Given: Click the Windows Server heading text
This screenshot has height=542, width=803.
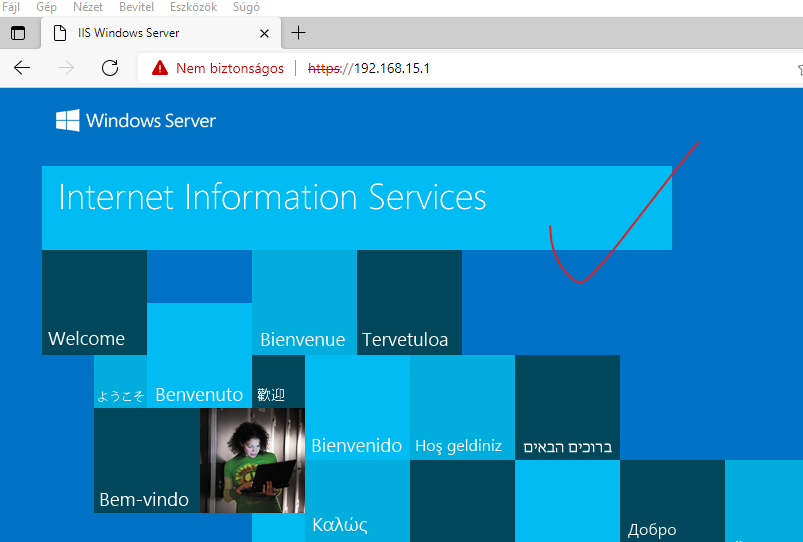Looking at the screenshot, I should pos(151,121).
